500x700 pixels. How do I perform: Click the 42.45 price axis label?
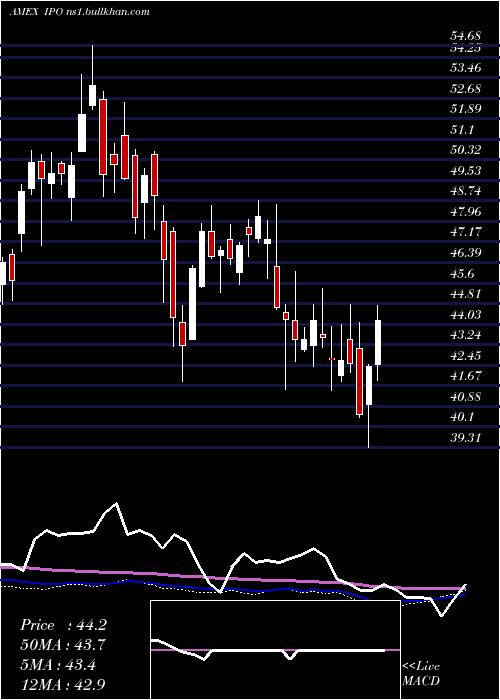coord(466,356)
